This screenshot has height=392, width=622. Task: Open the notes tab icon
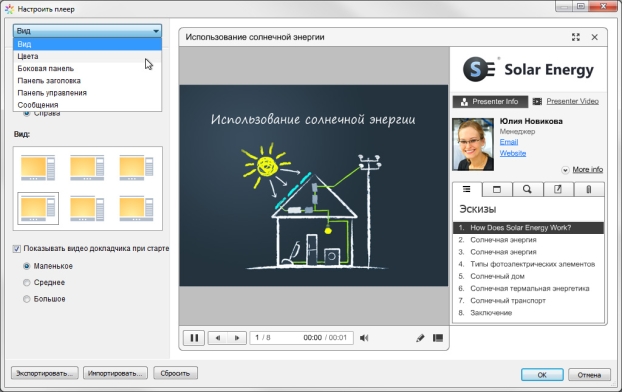point(558,189)
